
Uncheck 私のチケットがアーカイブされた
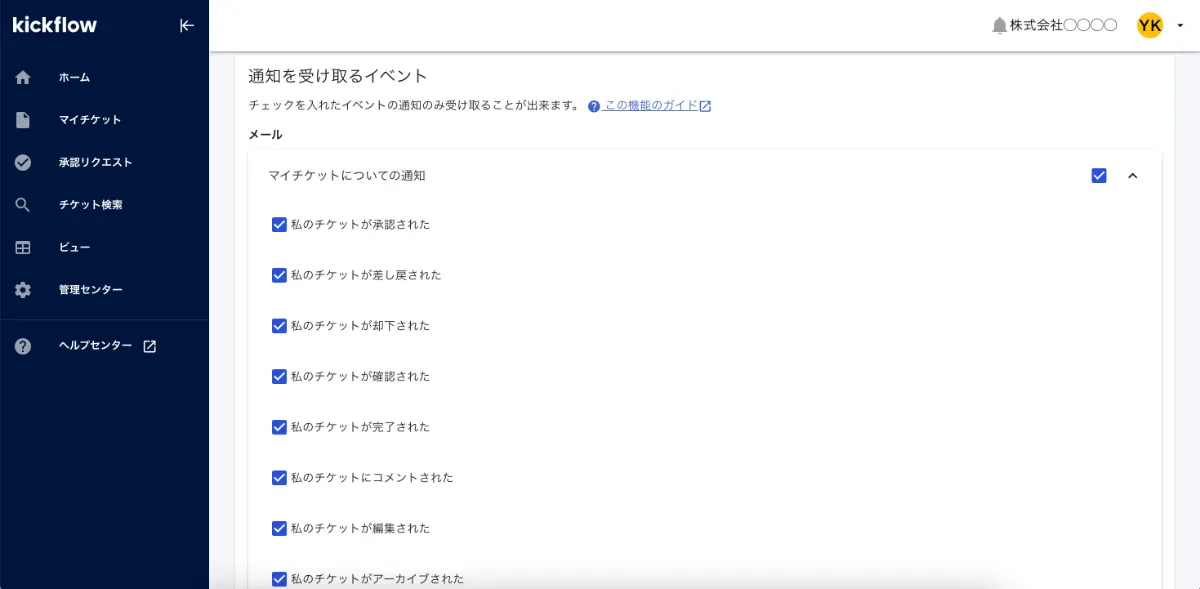pos(279,578)
